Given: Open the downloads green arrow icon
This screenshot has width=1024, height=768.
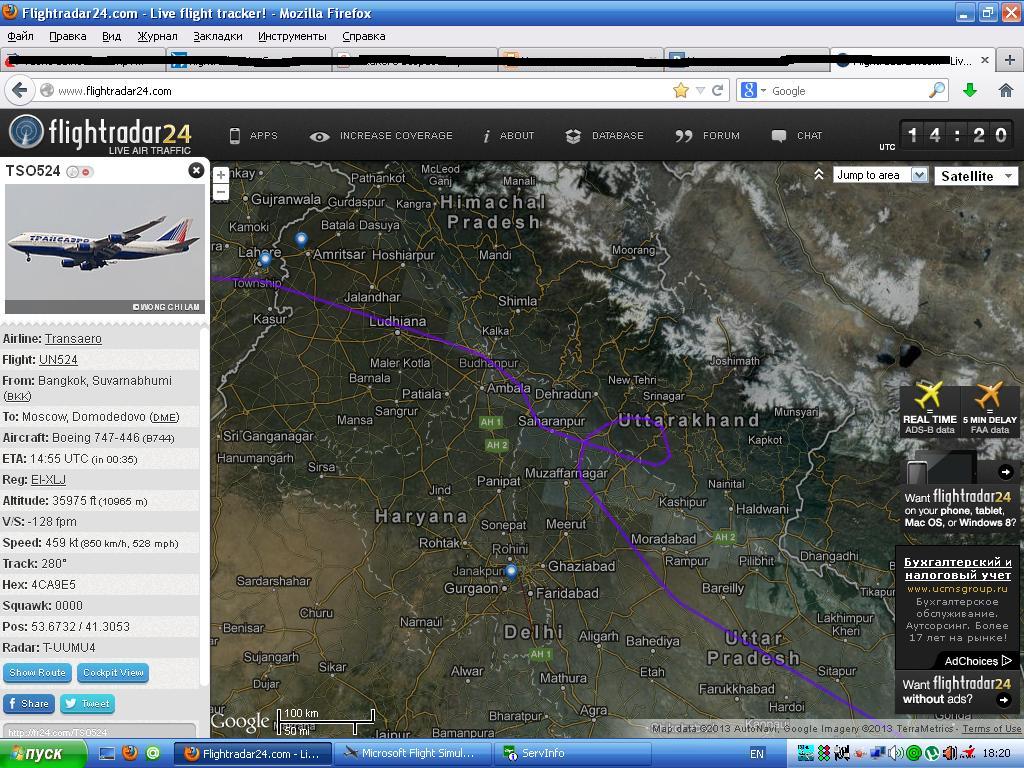Looking at the screenshot, I should (970, 91).
